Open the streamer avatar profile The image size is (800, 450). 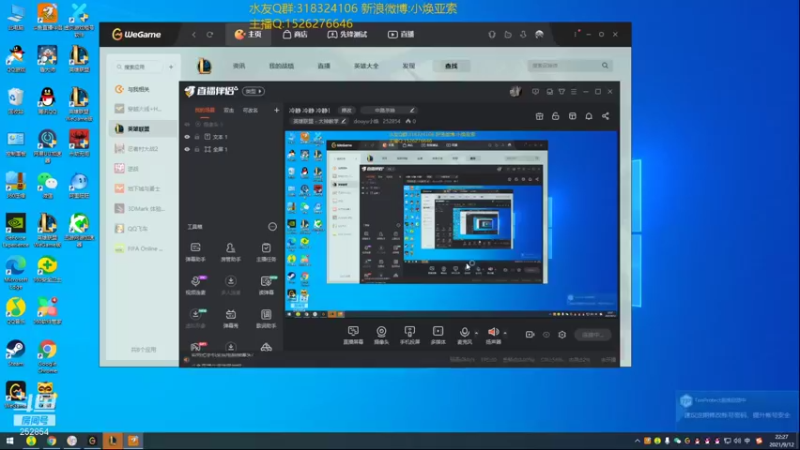[515, 91]
